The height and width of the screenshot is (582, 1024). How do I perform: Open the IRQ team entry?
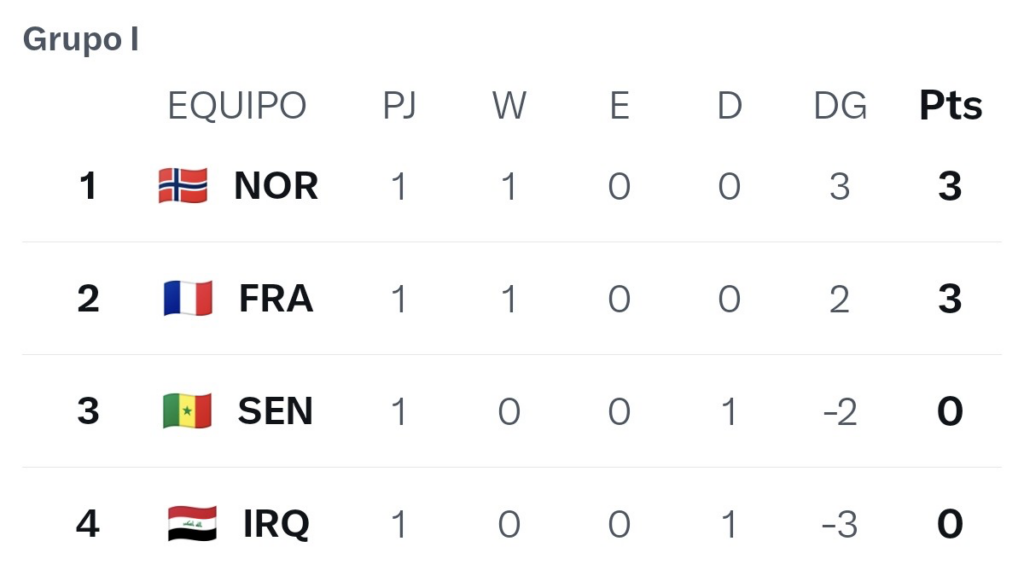276,524
